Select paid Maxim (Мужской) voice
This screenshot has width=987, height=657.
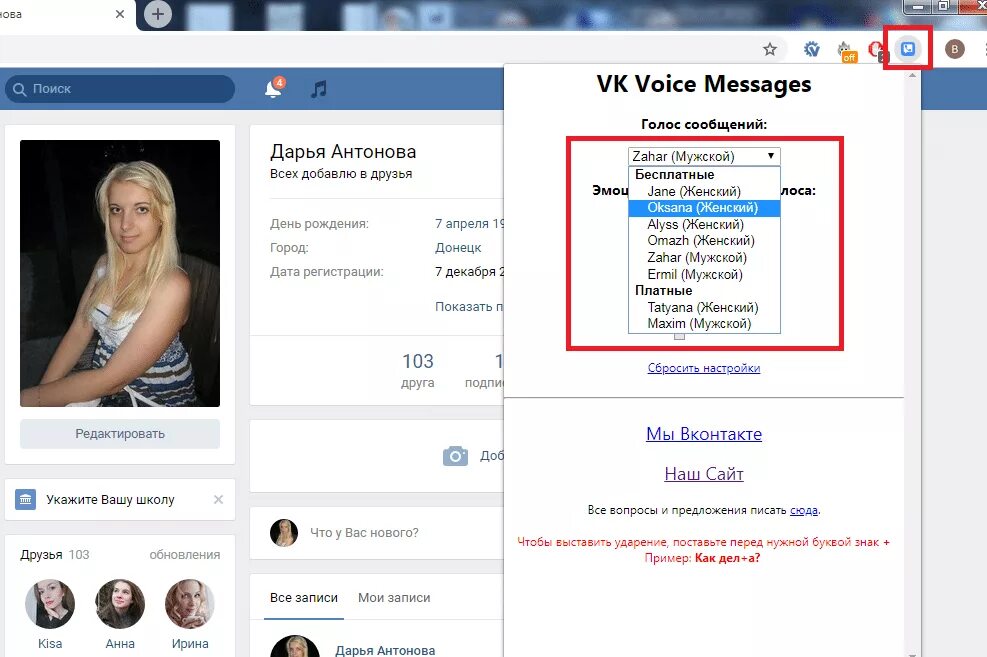704,324
